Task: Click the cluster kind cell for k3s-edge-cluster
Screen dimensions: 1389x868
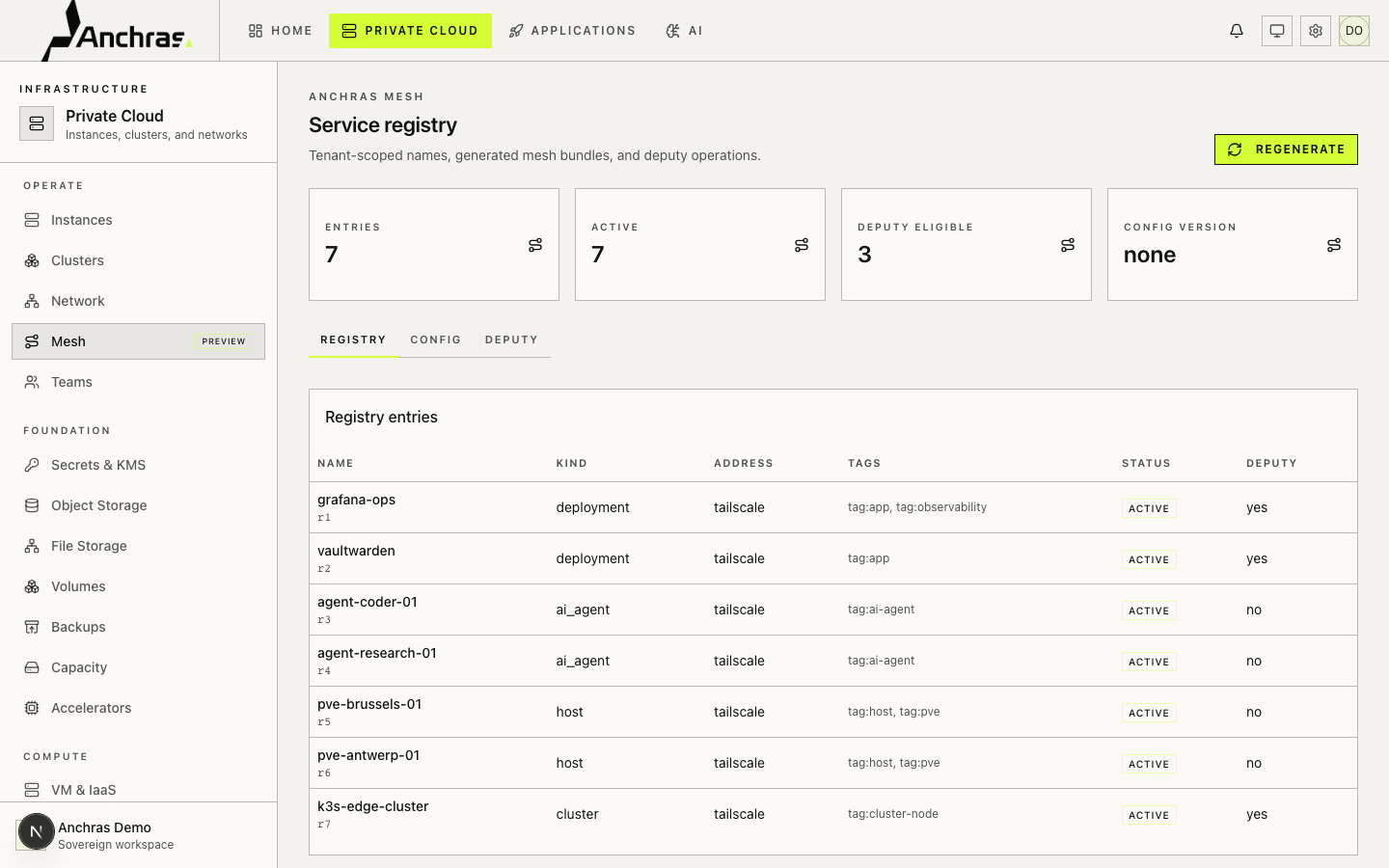Action: click(x=577, y=814)
